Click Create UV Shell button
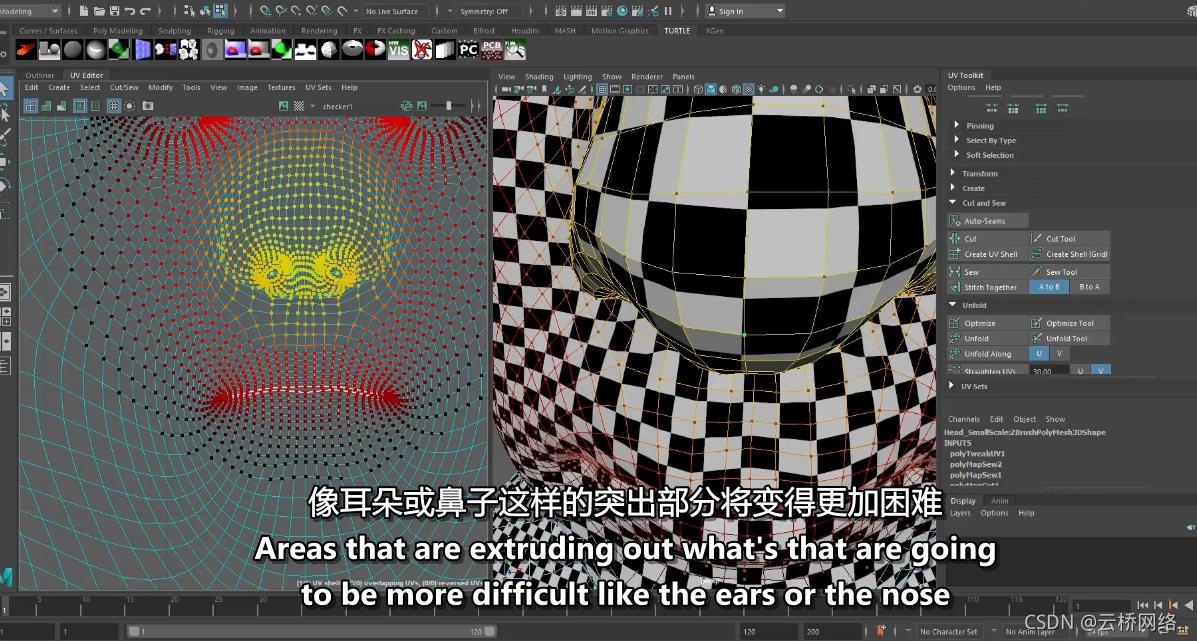 (988, 254)
